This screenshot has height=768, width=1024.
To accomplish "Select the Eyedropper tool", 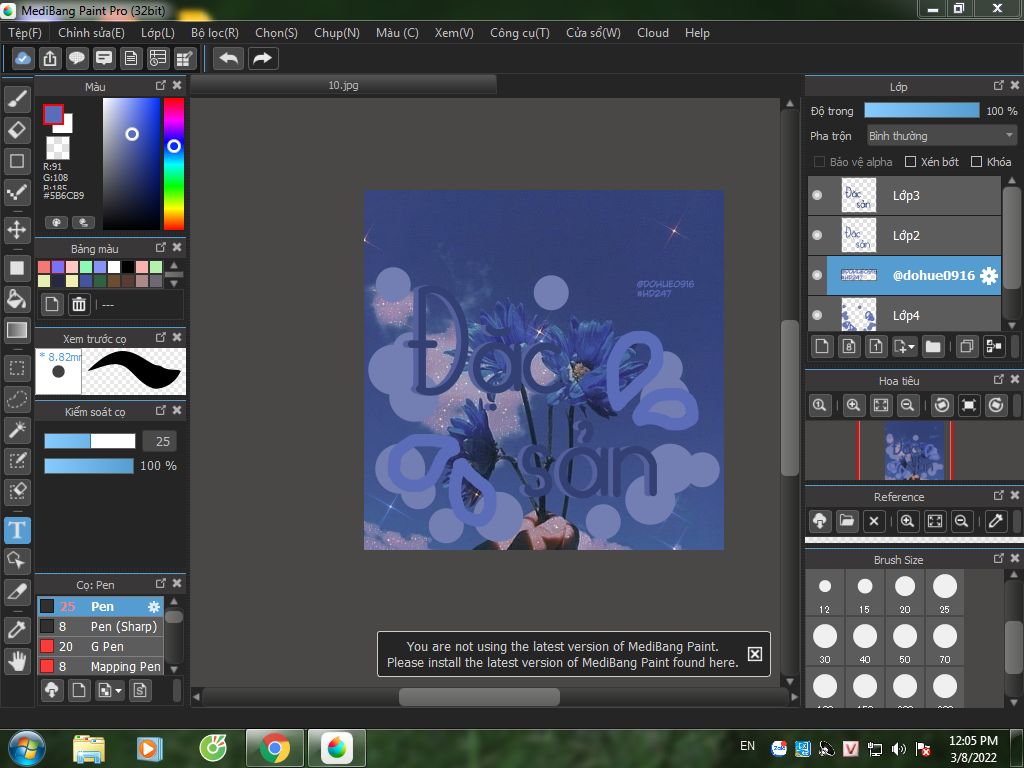I will [18, 630].
